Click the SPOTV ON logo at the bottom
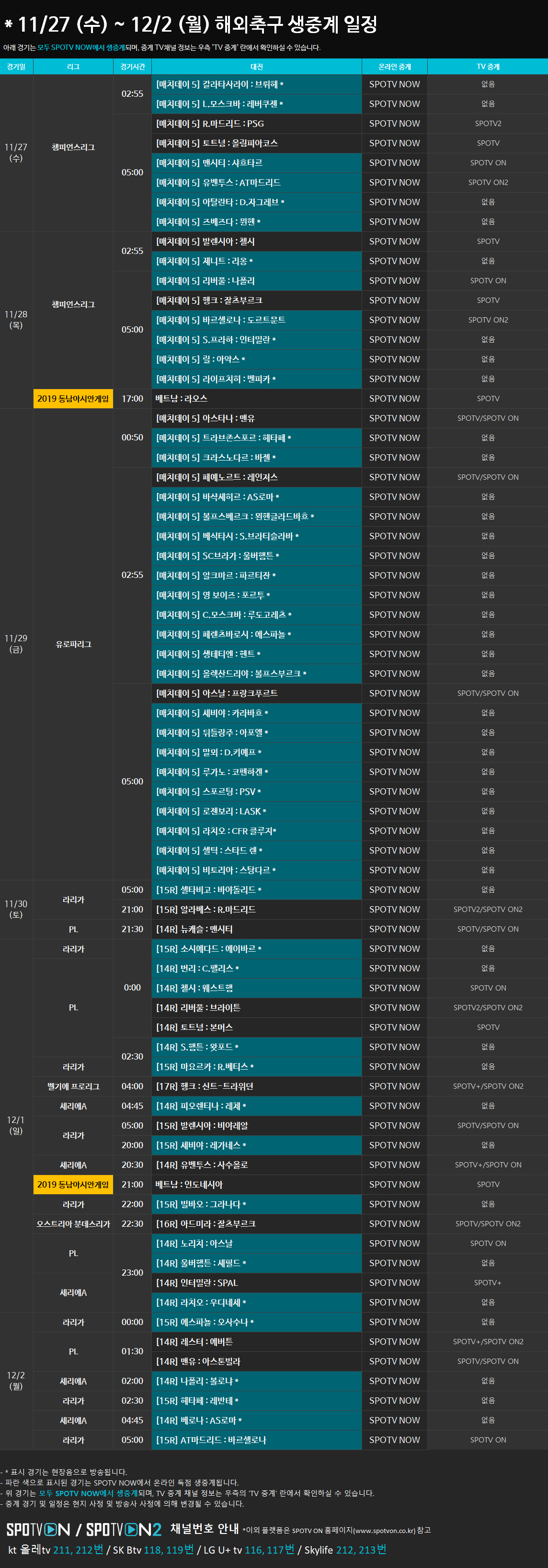Viewport: 548px width, 1568px height. pyautogui.click(x=38, y=1529)
